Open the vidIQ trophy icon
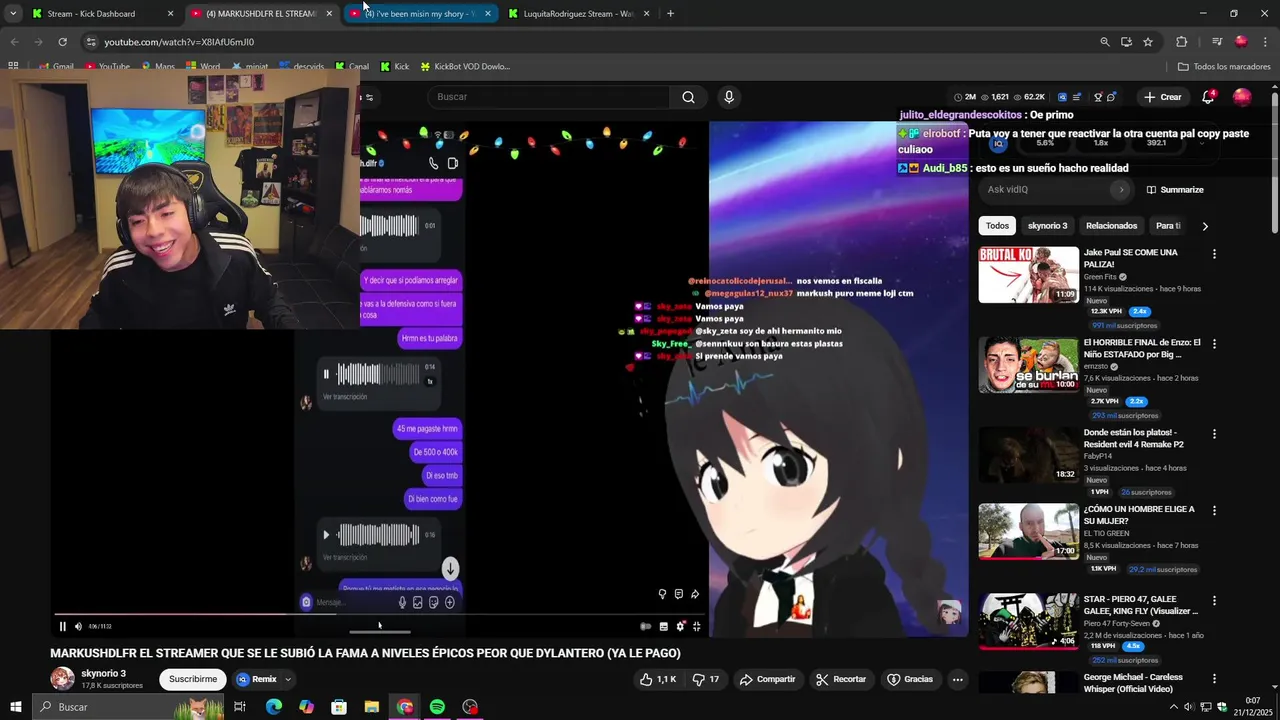This screenshot has width=1280, height=720. [x=1098, y=97]
